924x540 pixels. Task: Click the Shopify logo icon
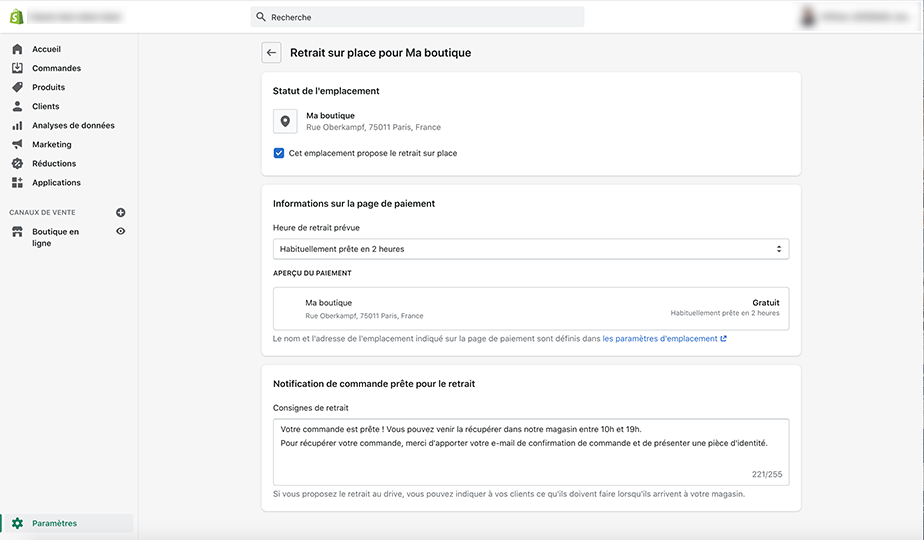click(x=16, y=17)
